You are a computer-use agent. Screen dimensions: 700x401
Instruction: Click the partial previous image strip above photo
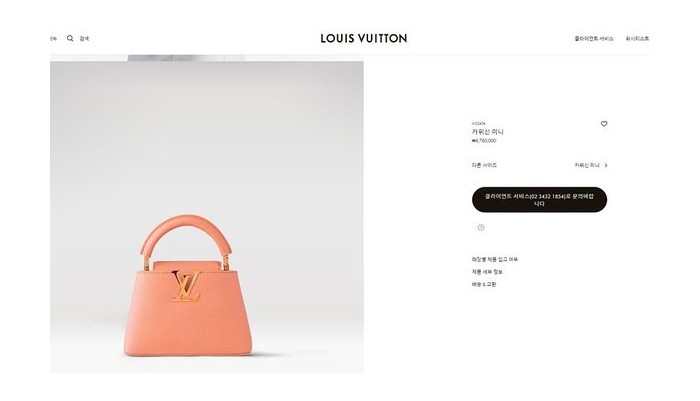186,58
